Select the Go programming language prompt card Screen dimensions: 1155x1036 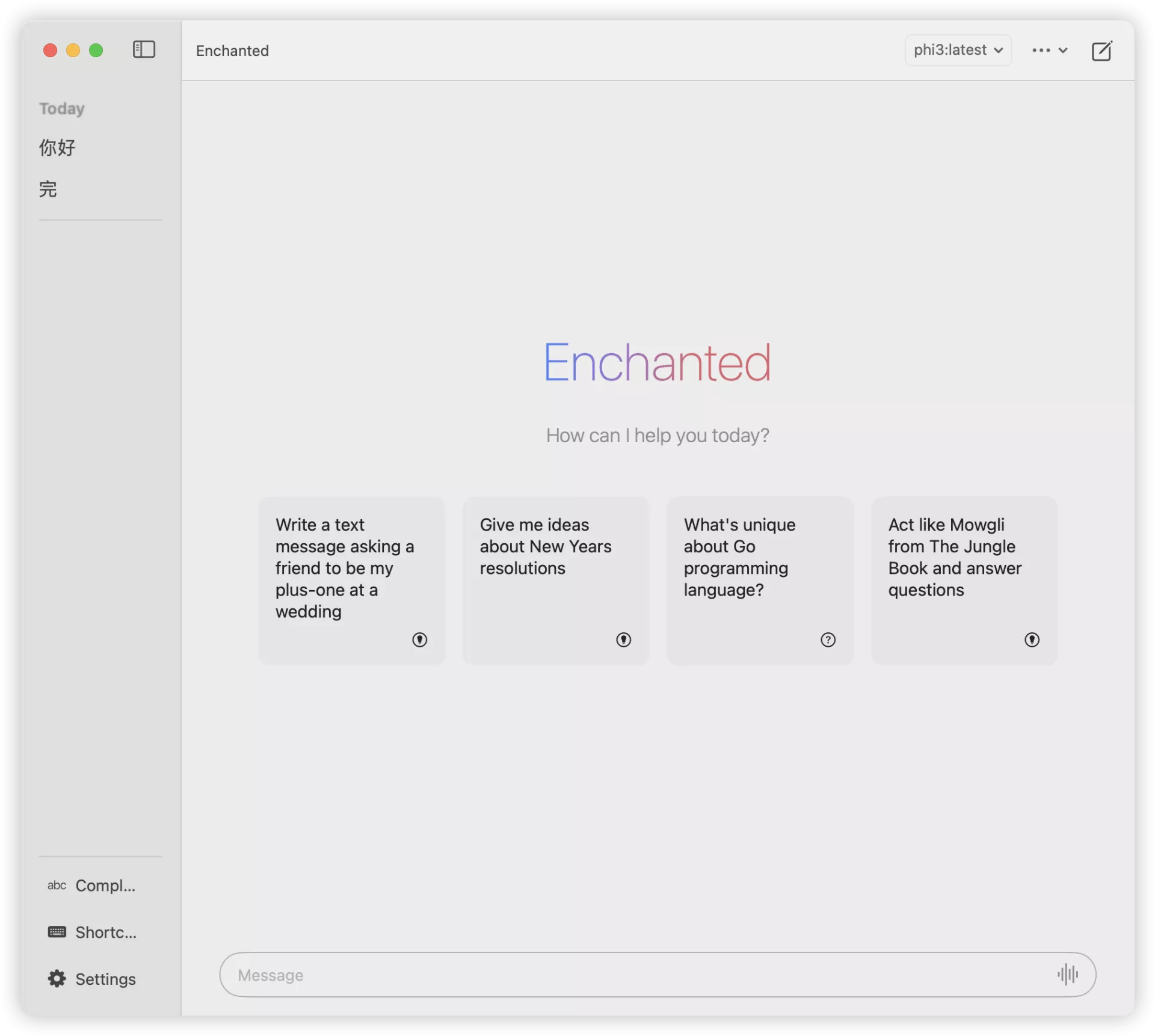[760, 580]
